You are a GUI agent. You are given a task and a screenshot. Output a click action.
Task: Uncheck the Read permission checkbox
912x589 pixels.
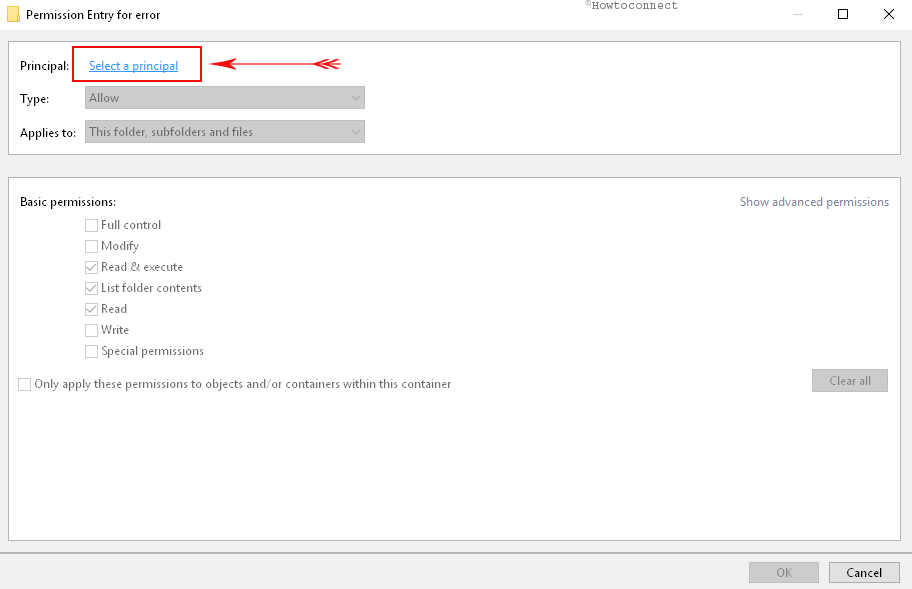click(x=91, y=309)
